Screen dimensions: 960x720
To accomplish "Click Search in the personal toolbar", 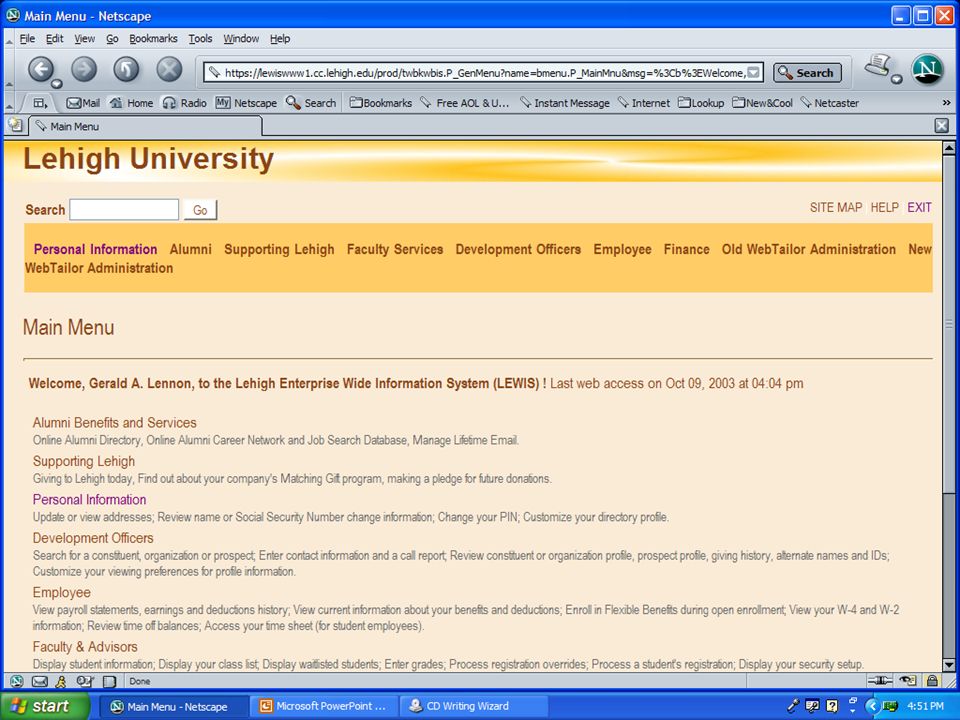I will 311,103.
